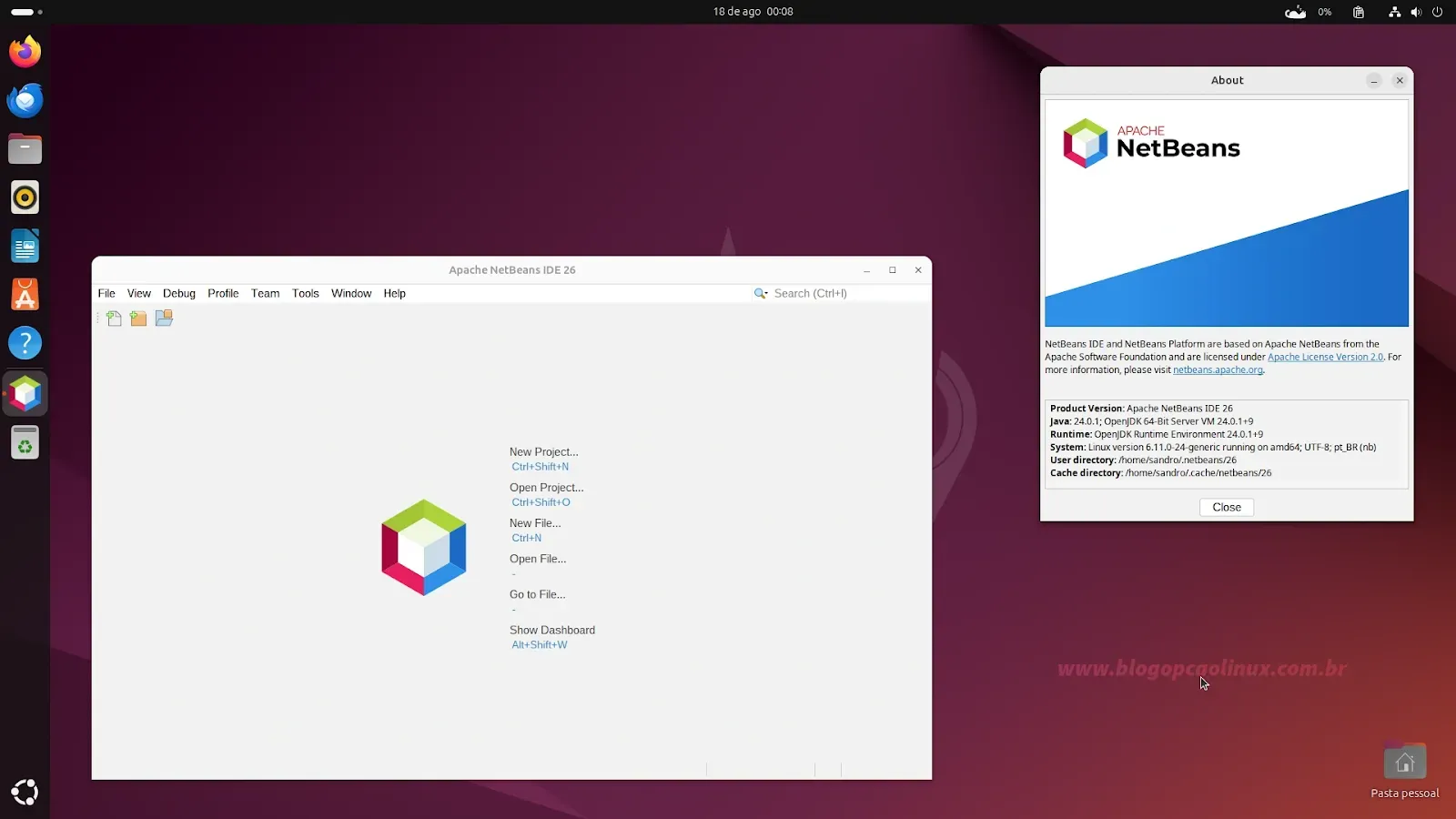Viewport: 1456px width, 819px height.
Task: Click the User directory line in About
Action: click(1143, 460)
